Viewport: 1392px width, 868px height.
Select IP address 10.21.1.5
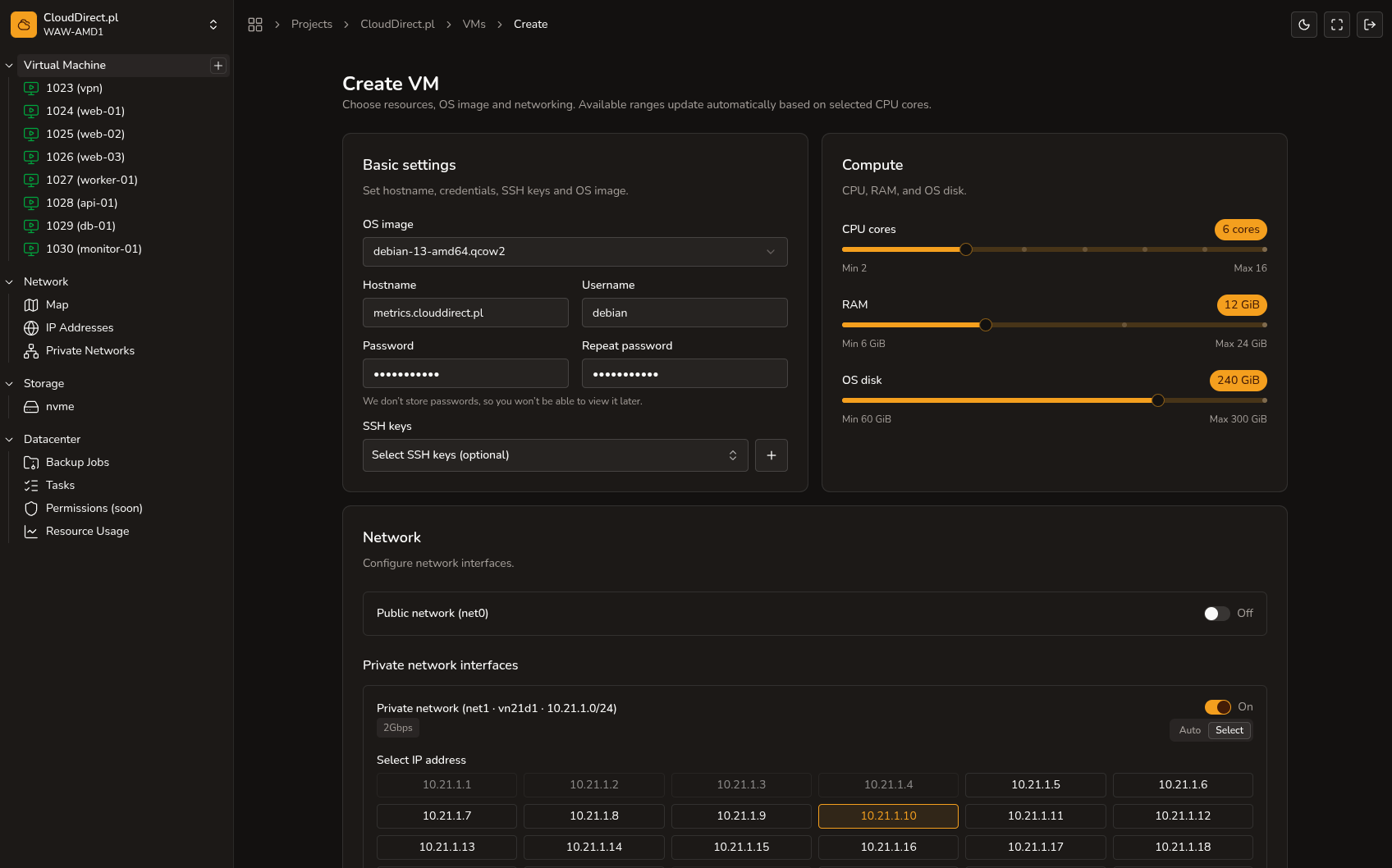[x=1036, y=784]
